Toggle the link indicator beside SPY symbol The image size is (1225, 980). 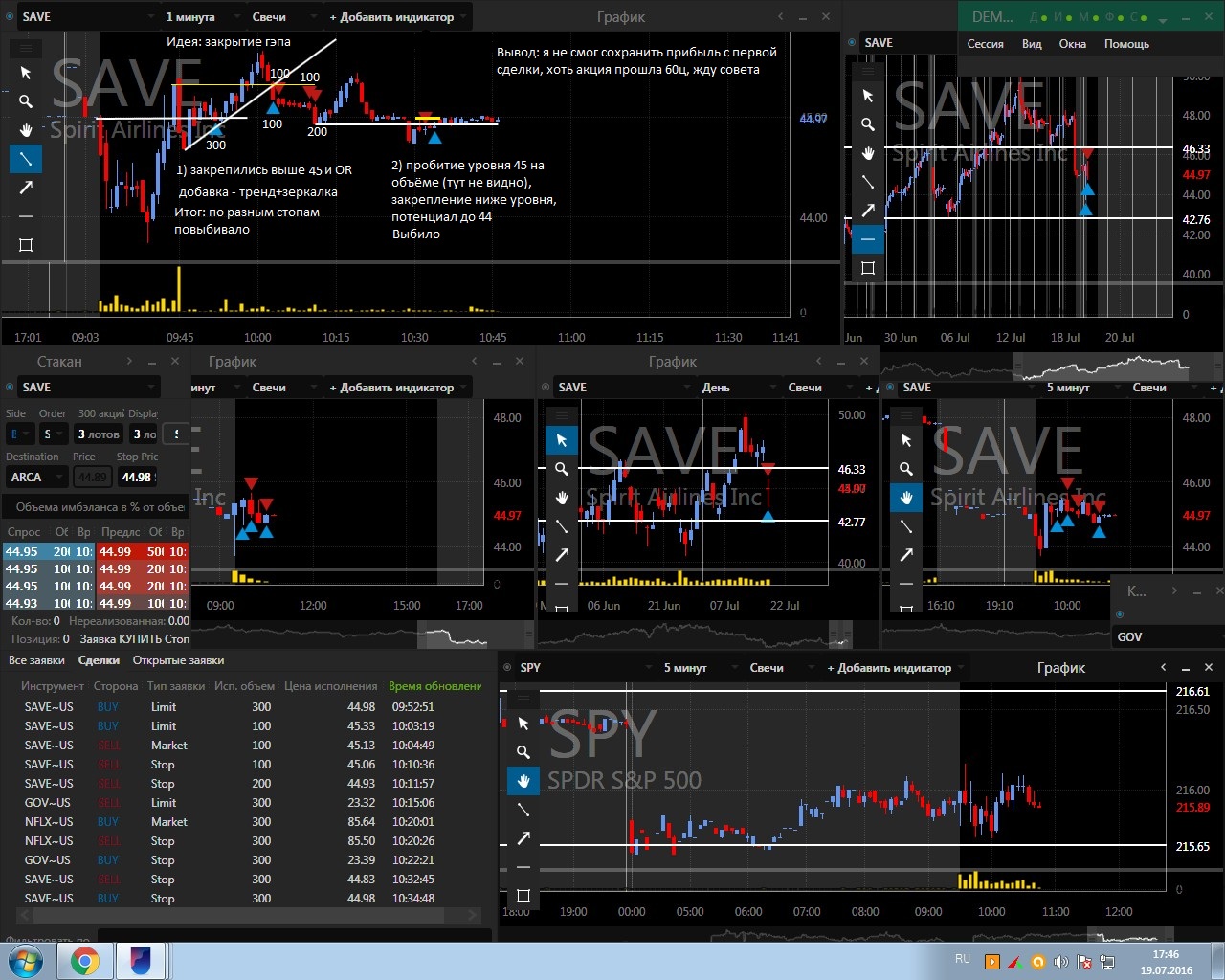coord(507,668)
